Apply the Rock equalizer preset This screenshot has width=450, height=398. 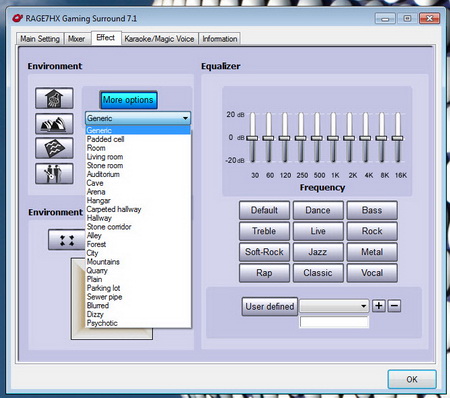pos(372,231)
